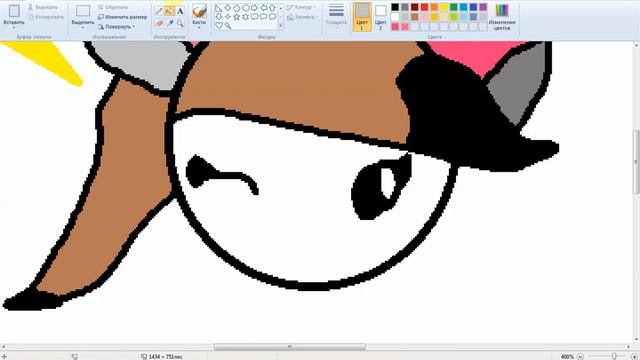The width and height of the screenshot is (640, 360).
Task: Select the Pencil tool
Action: pos(159,11)
